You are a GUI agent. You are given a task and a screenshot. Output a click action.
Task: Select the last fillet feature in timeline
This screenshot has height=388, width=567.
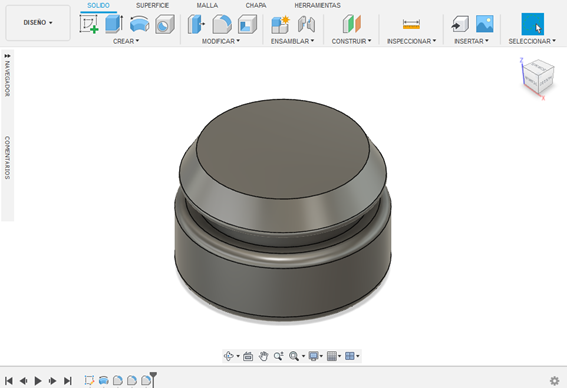(146, 380)
